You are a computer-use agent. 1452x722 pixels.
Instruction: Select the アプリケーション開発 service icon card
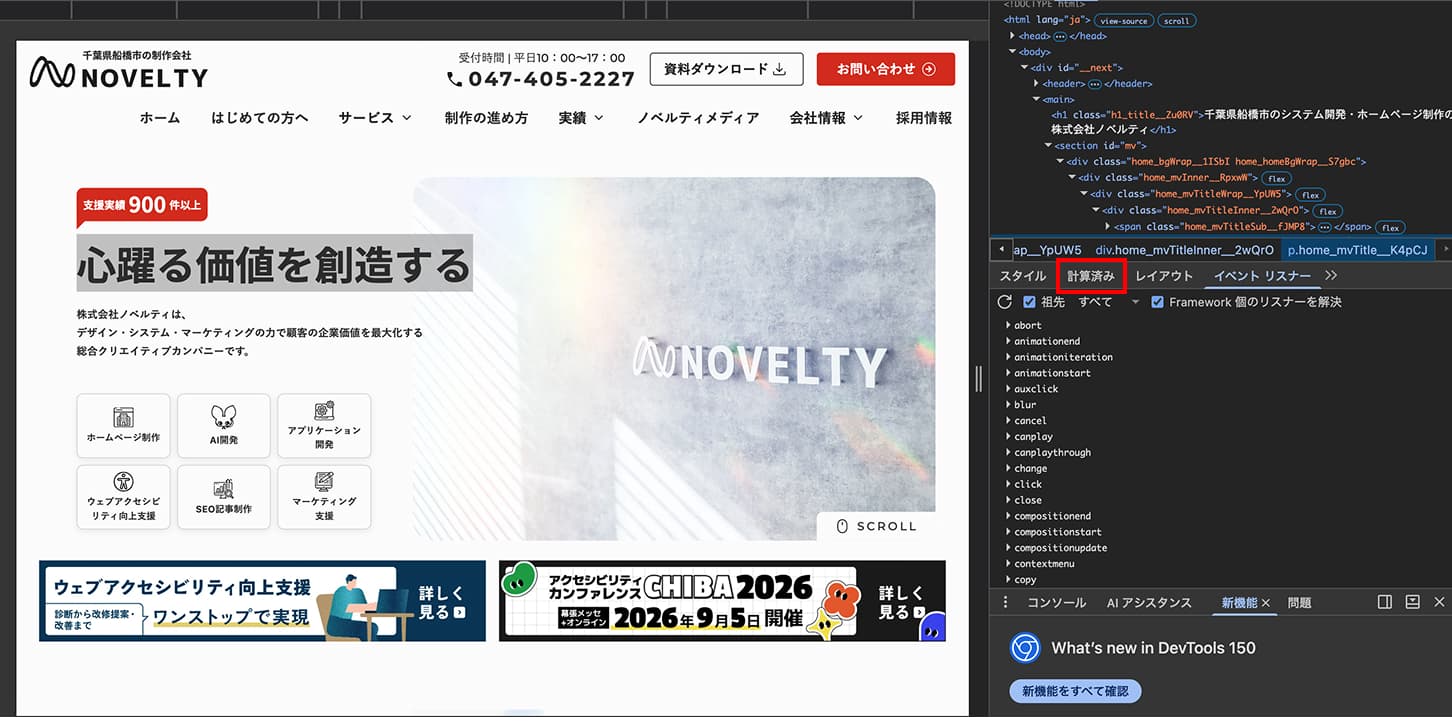[324, 426]
